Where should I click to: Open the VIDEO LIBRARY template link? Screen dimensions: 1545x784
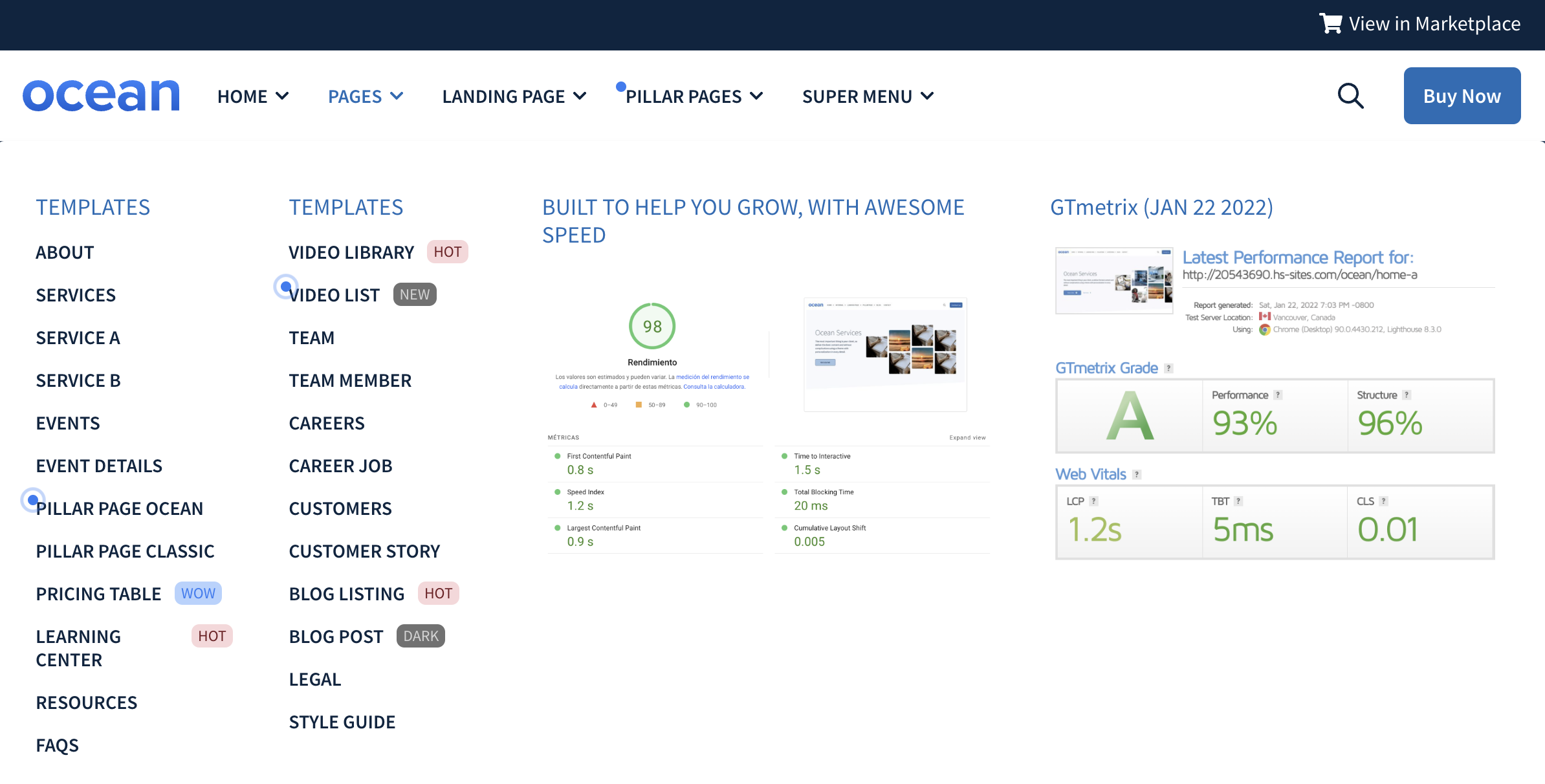(x=351, y=252)
